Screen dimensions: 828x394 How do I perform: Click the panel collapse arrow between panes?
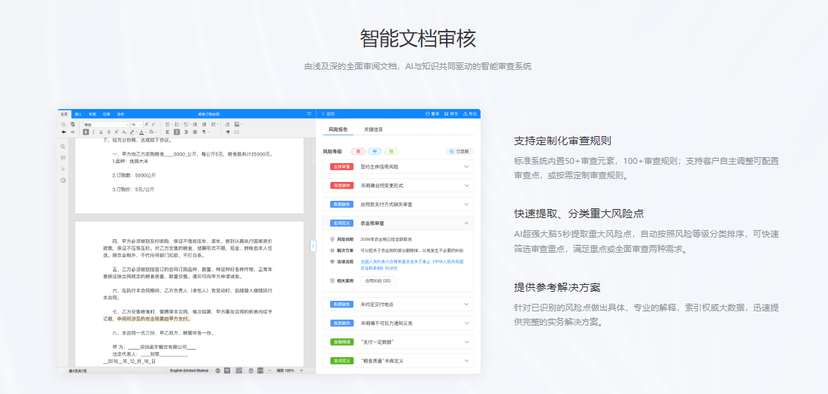[x=313, y=246]
